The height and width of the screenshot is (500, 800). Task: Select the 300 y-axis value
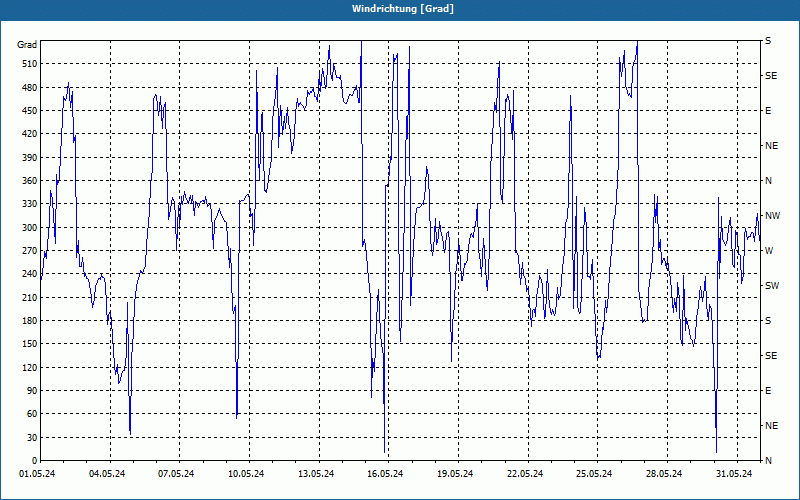coord(30,228)
